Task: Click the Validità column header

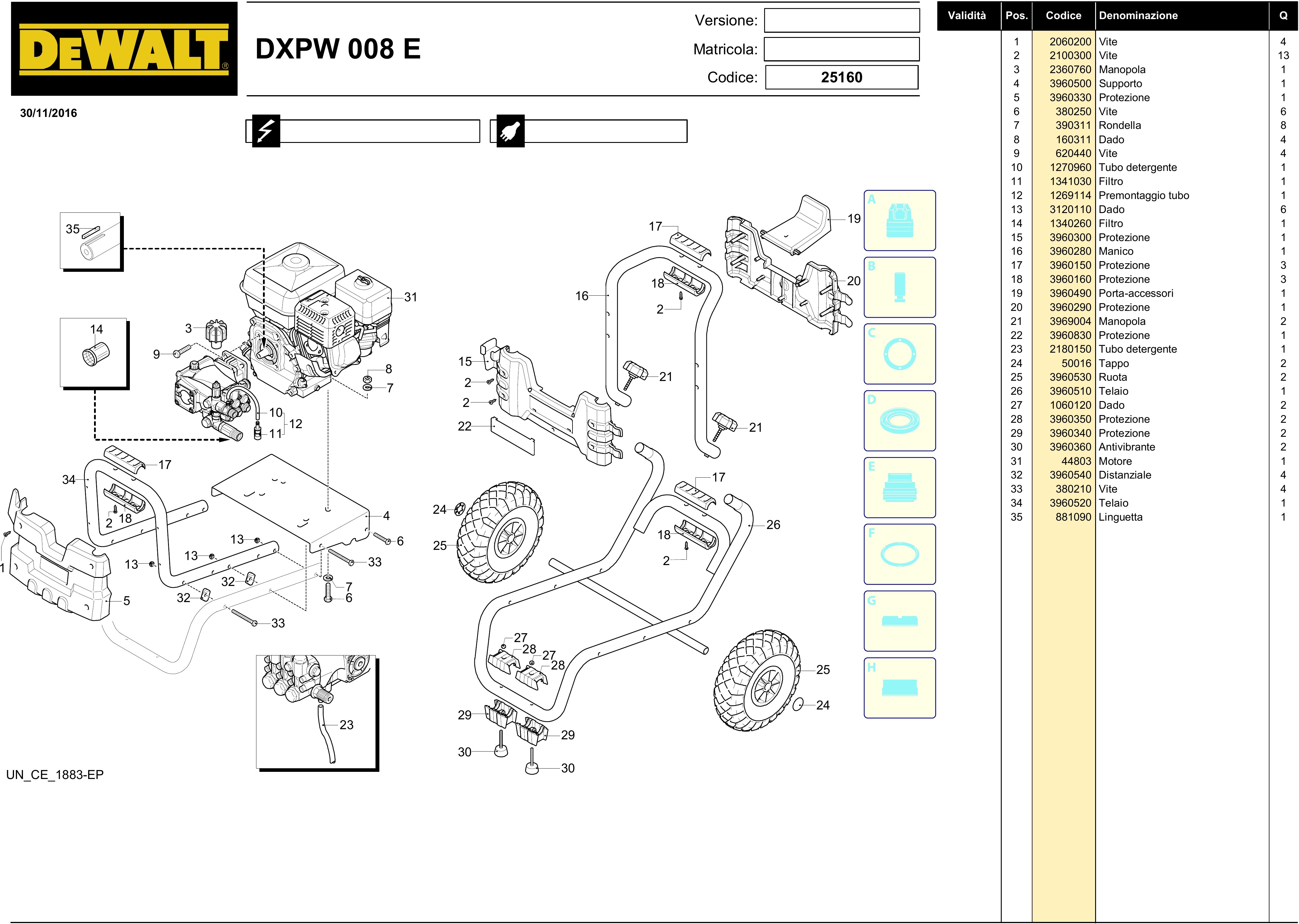Action: (966, 15)
